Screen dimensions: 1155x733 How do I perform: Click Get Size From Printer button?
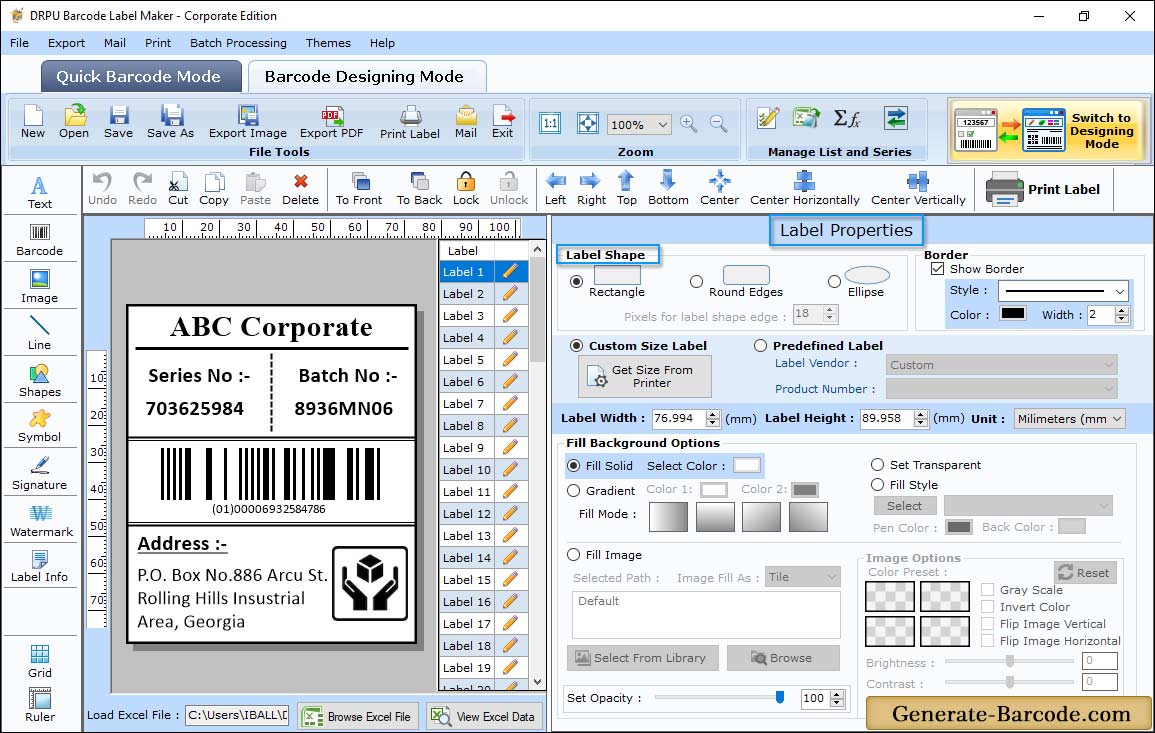pyautogui.click(x=645, y=376)
